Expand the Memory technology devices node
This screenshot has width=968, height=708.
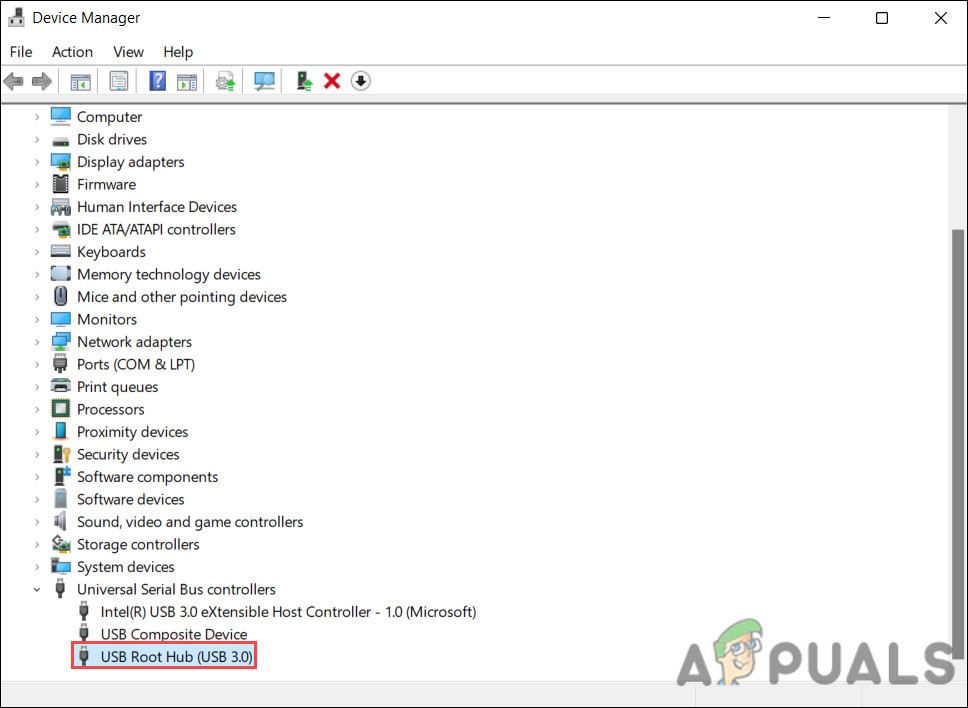(x=37, y=275)
